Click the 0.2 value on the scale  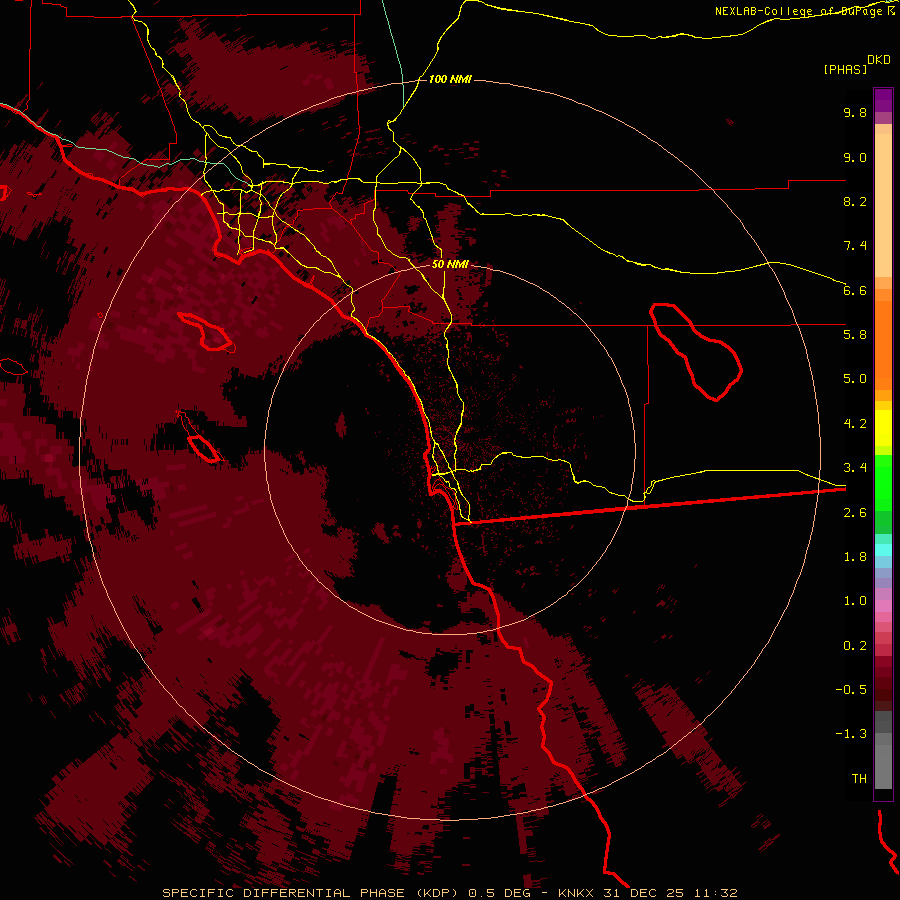pyautogui.click(x=855, y=646)
